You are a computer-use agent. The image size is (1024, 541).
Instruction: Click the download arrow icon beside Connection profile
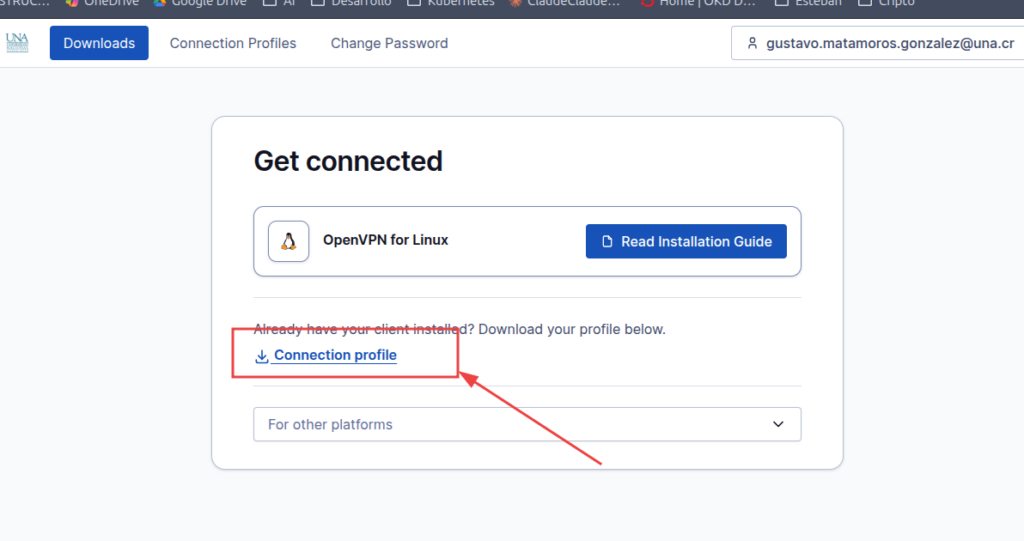click(262, 356)
